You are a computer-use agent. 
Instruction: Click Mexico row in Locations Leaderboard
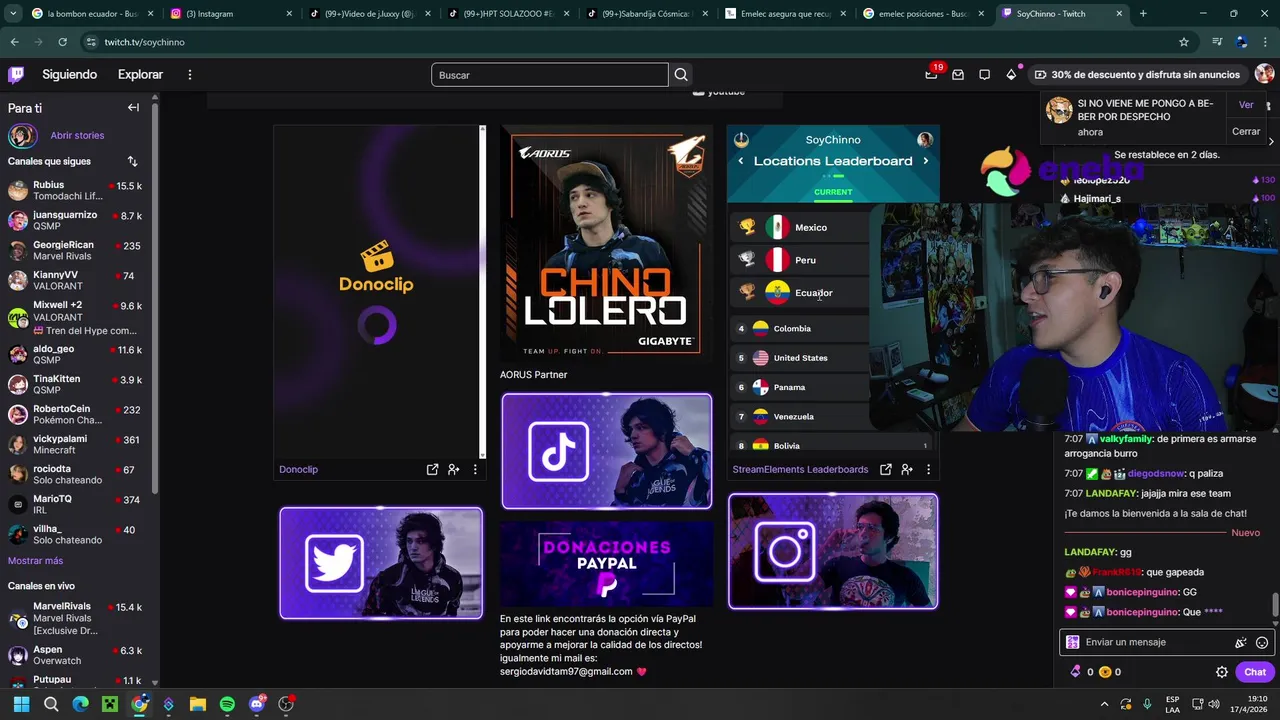(x=801, y=228)
